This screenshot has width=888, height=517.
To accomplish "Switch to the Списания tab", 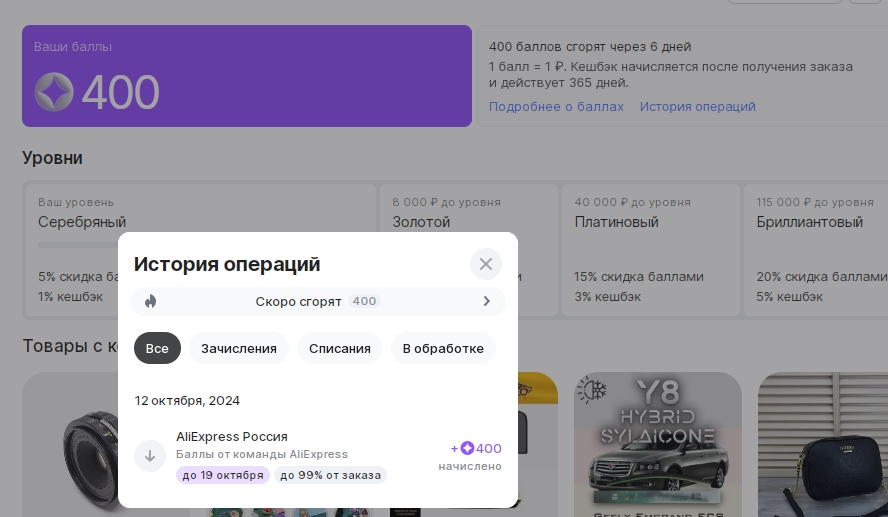I will click(x=340, y=348).
